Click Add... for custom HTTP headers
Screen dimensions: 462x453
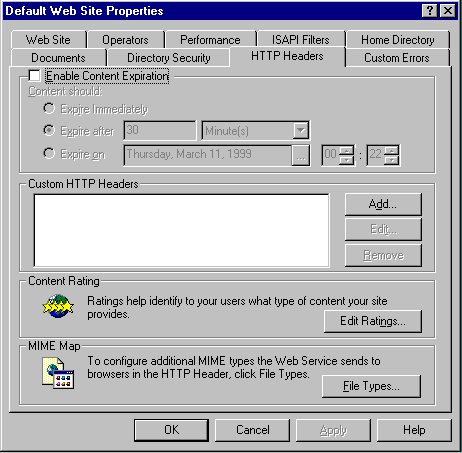pyautogui.click(x=383, y=204)
